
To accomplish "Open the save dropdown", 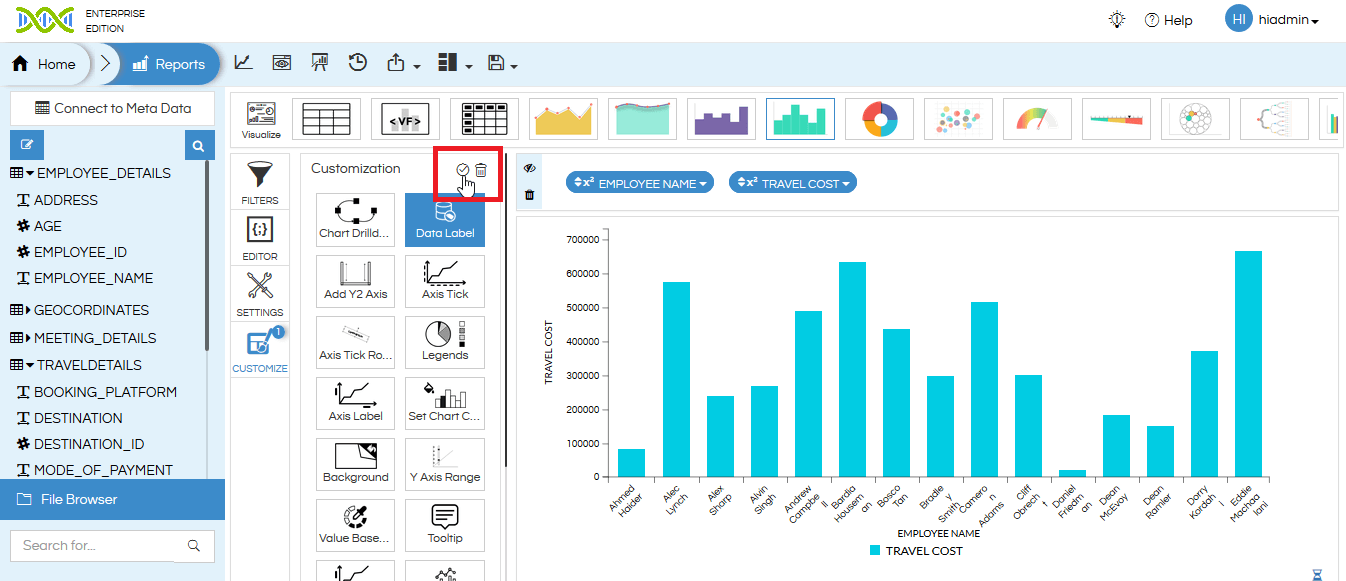I will pos(503,63).
